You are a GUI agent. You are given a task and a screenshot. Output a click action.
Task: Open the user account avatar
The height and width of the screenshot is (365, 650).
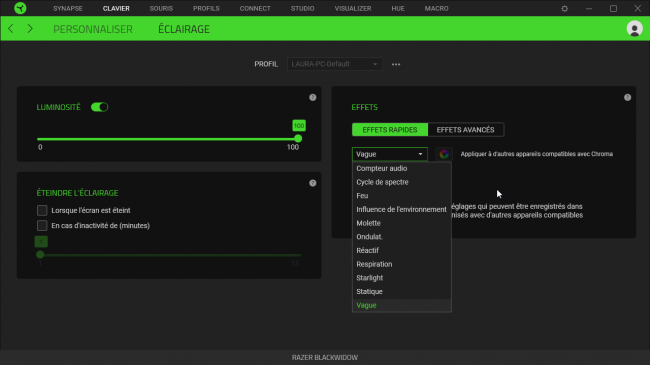[x=634, y=29]
